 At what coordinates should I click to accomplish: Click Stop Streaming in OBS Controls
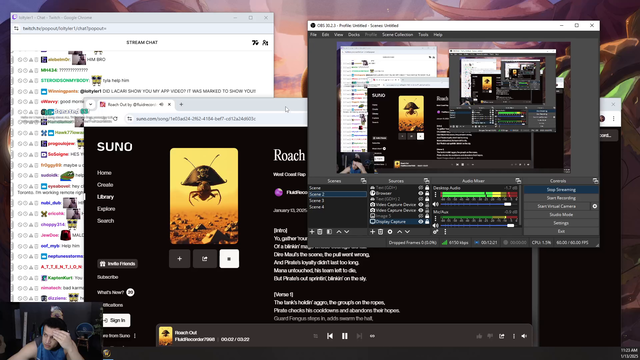(x=561, y=189)
